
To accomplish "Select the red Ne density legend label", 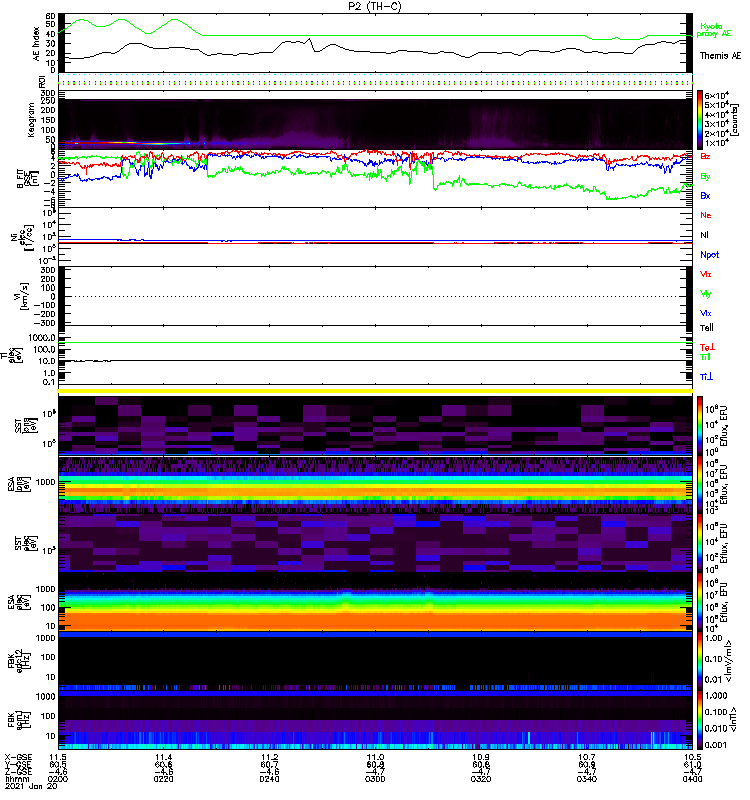I will pos(706,216).
